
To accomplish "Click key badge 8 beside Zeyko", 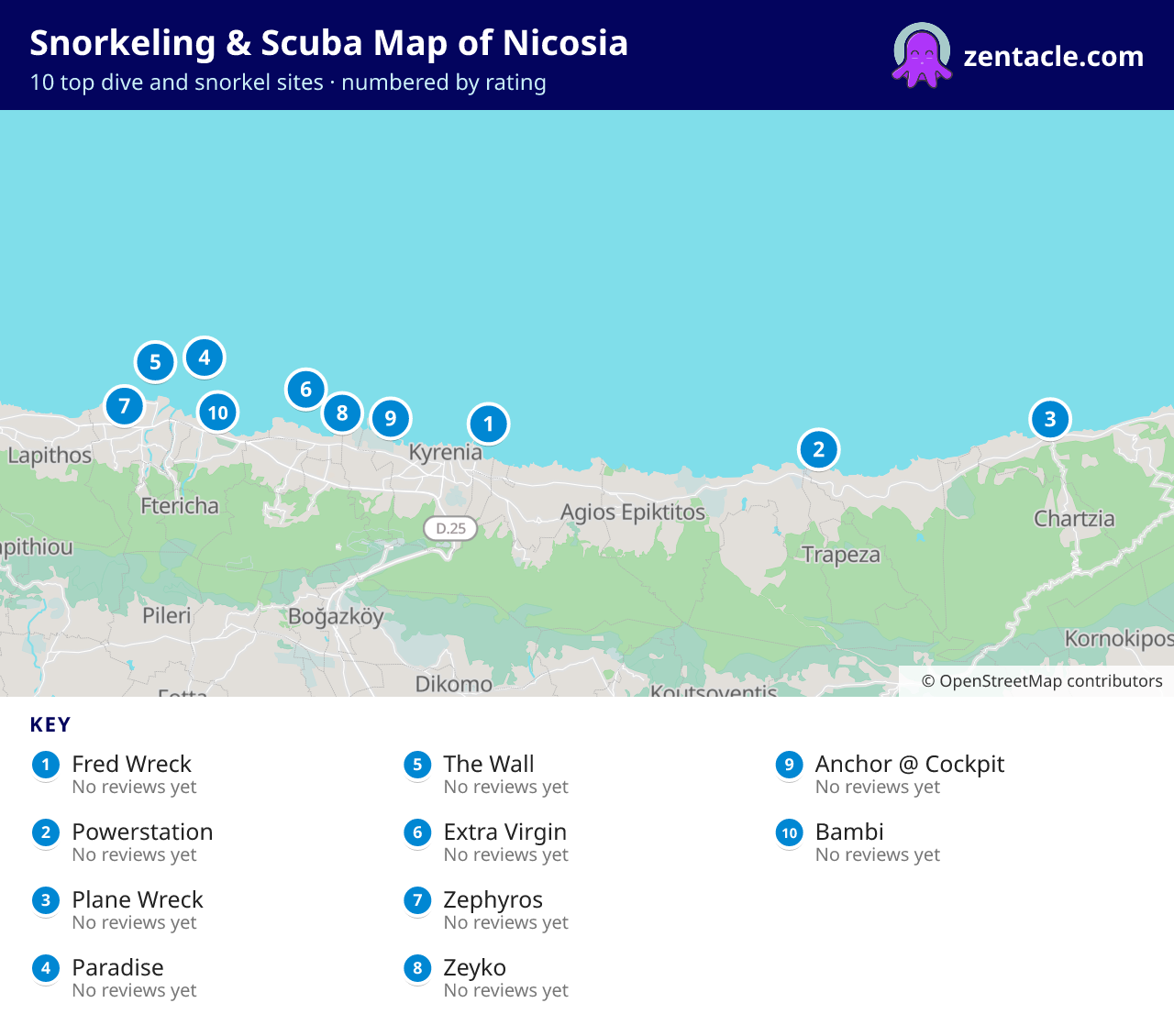I will click(417, 968).
